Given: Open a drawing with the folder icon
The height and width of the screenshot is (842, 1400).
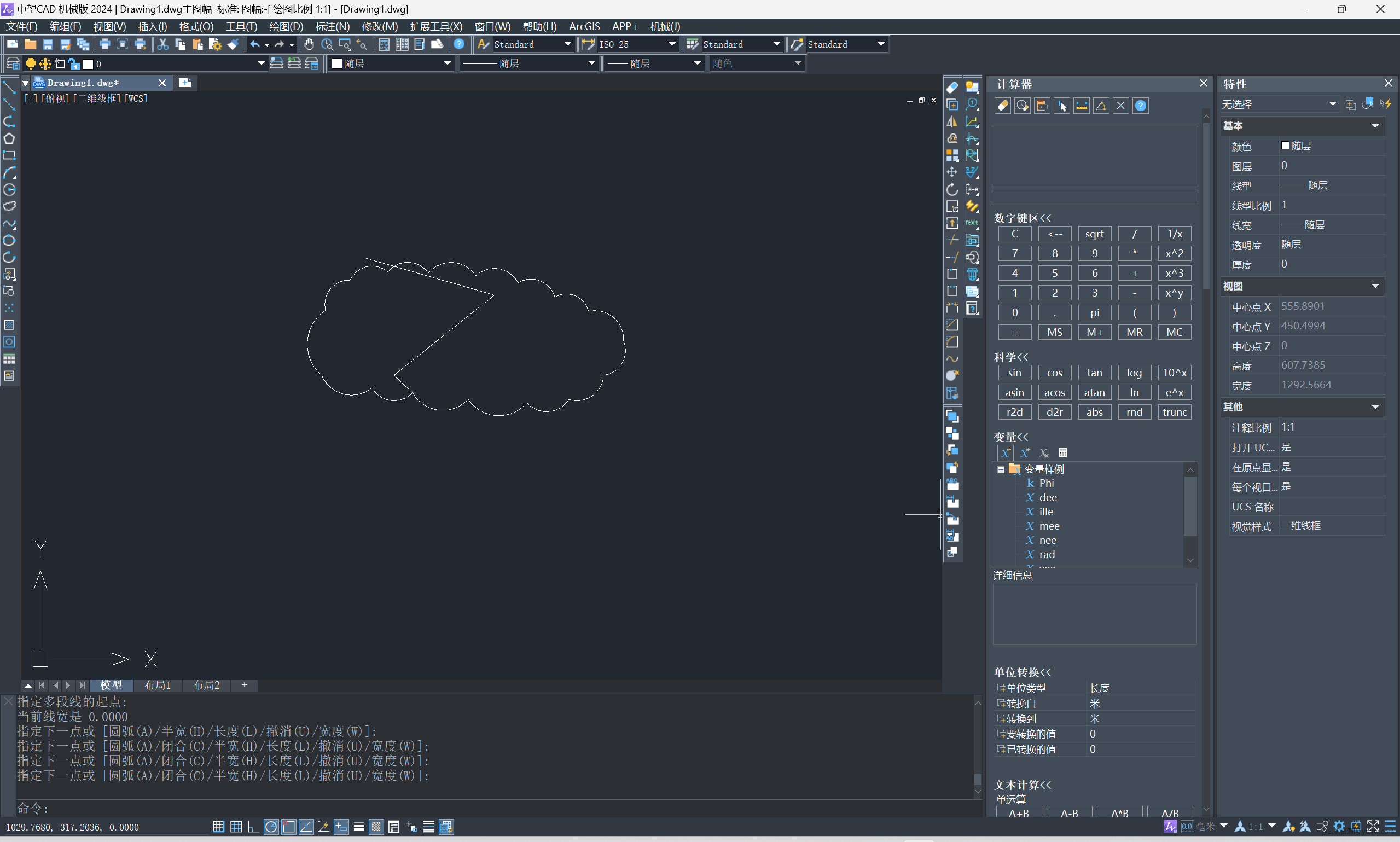Looking at the screenshot, I should coord(30,44).
